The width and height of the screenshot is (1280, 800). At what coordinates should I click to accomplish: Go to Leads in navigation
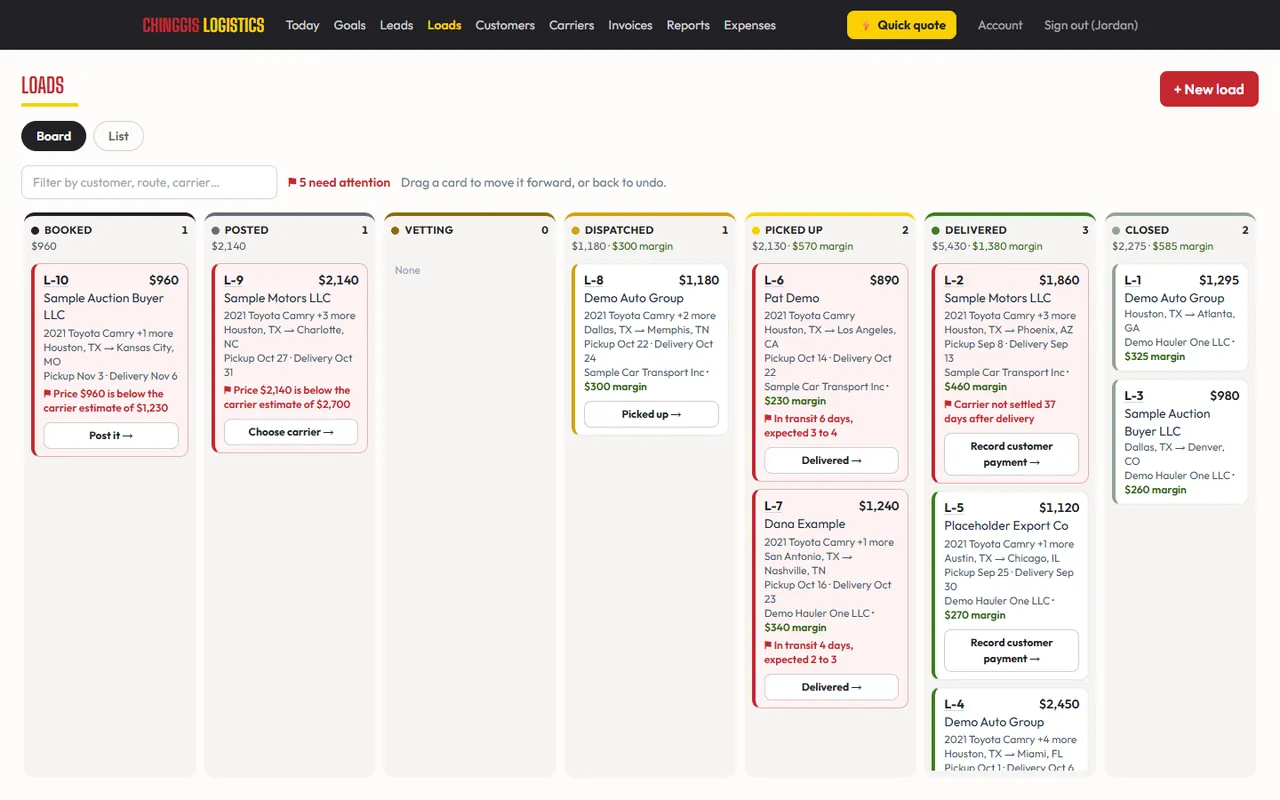396,25
